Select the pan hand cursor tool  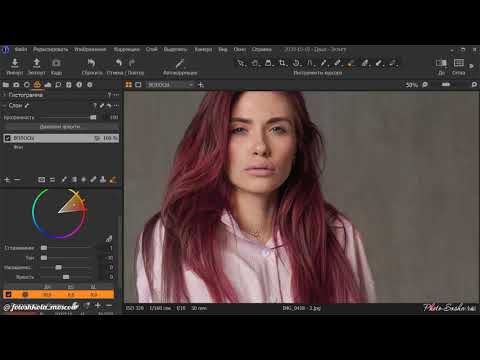tap(255, 63)
